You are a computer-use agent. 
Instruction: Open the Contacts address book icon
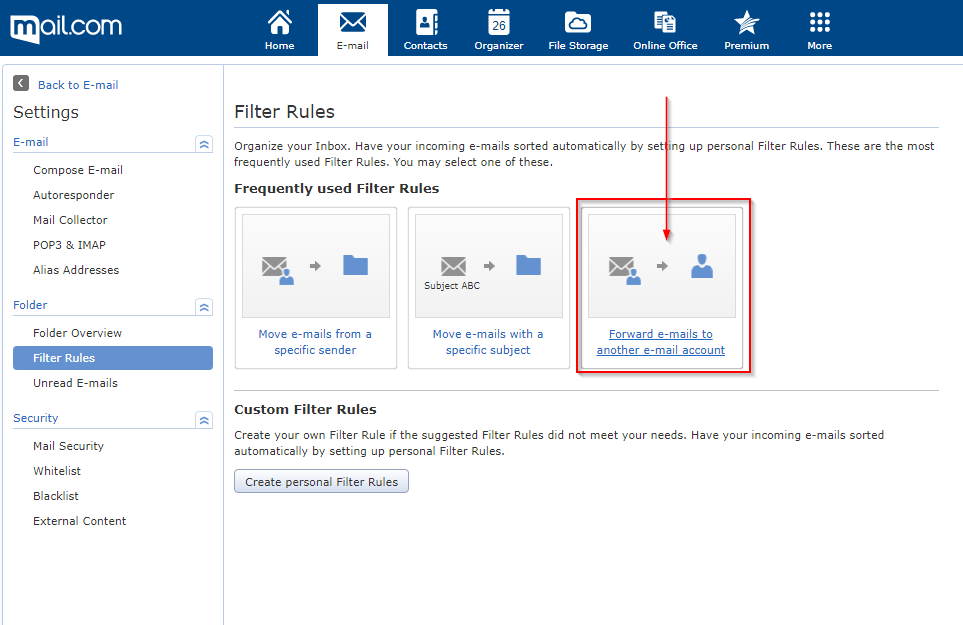pyautogui.click(x=426, y=23)
